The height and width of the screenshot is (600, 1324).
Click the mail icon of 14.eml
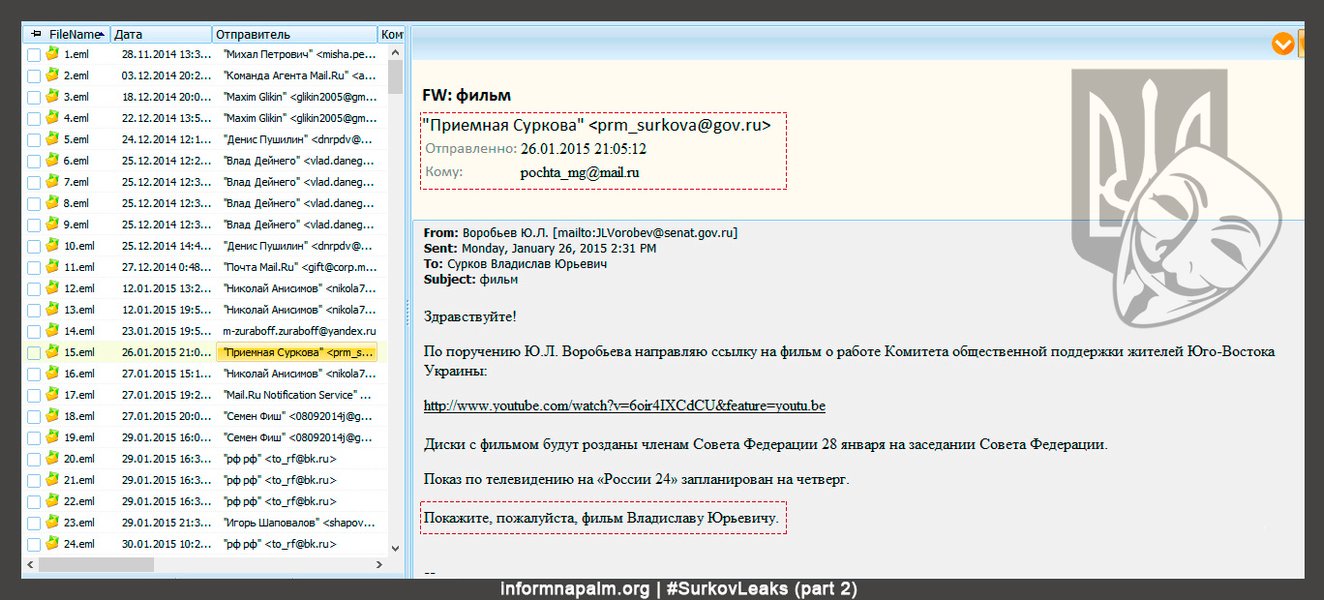coord(52,331)
